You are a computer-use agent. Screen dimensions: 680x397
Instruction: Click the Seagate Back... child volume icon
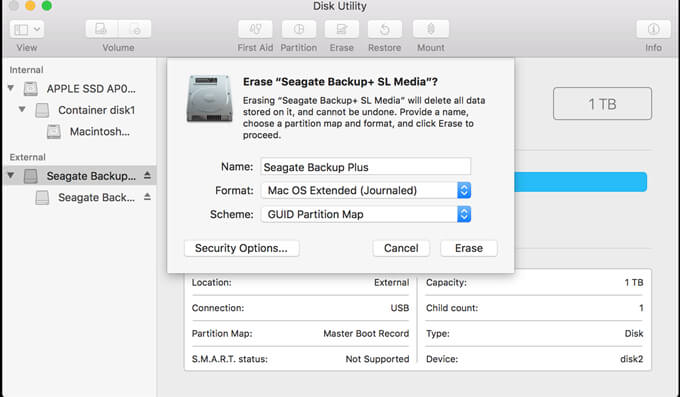pos(42,197)
